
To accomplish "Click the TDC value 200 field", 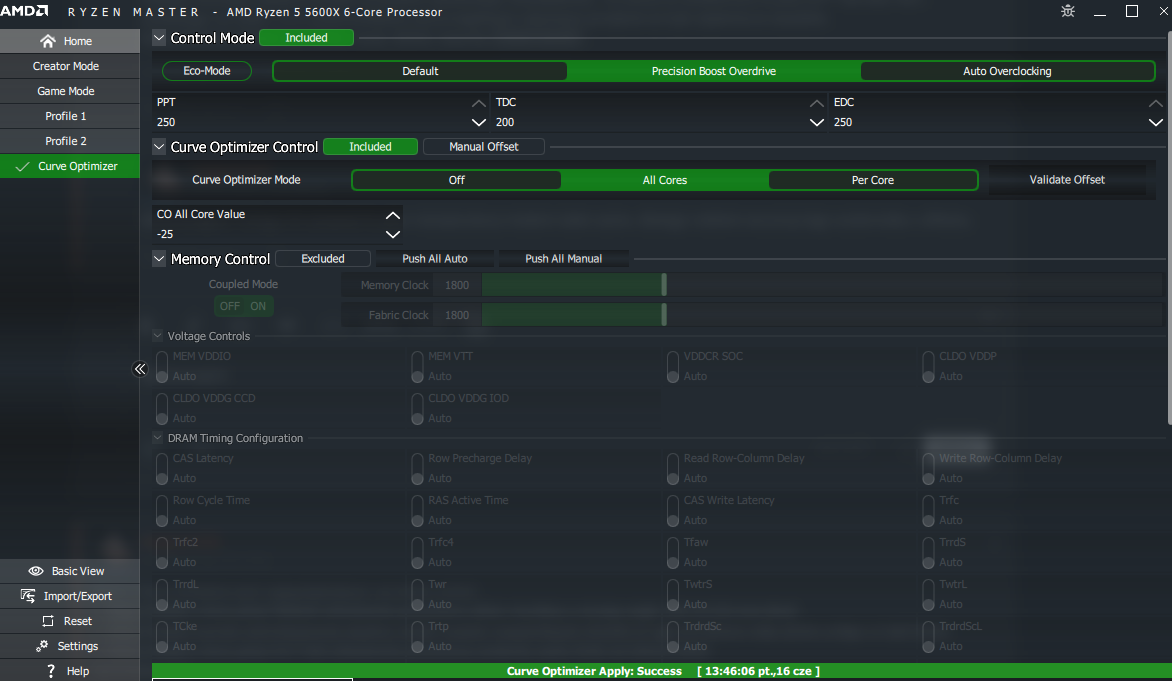I will pos(650,122).
